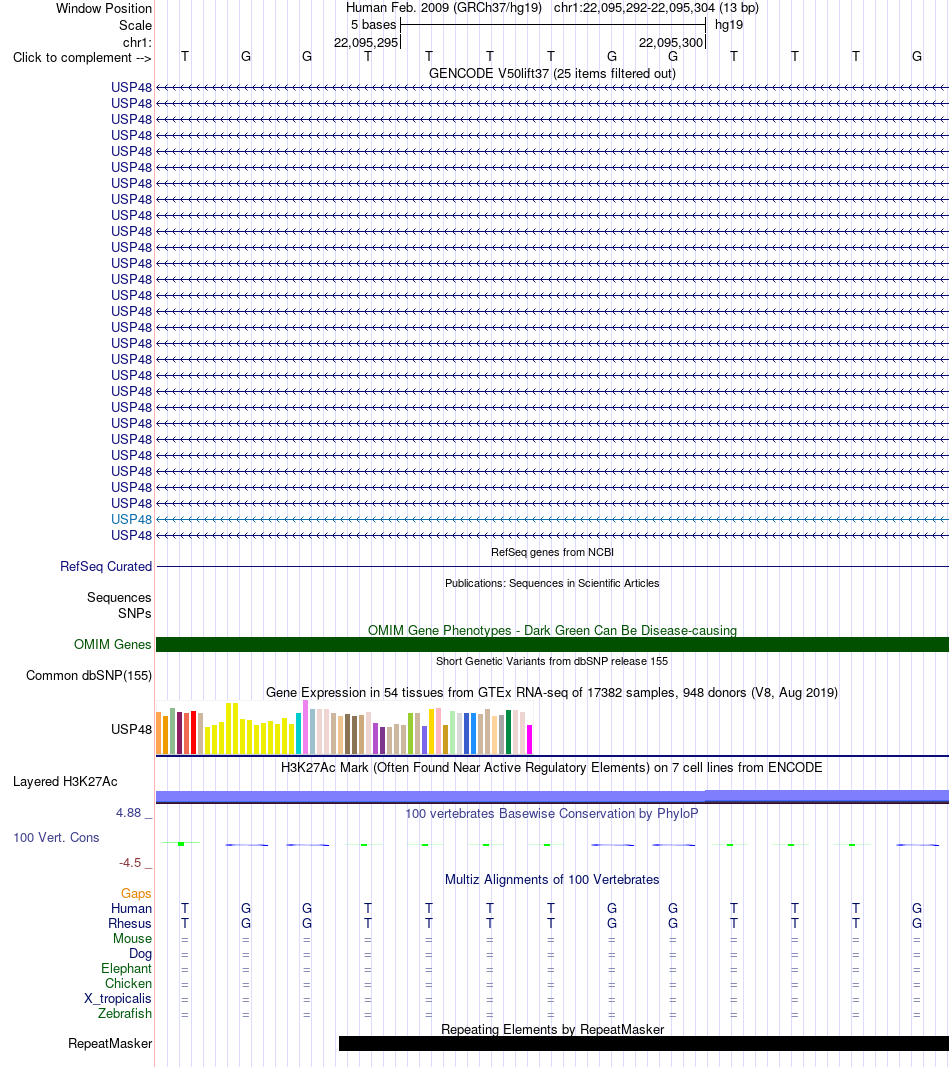Open 'Repeating Elements by RepeatMasker' title
950x1067 pixels.
click(x=552, y=1030)
